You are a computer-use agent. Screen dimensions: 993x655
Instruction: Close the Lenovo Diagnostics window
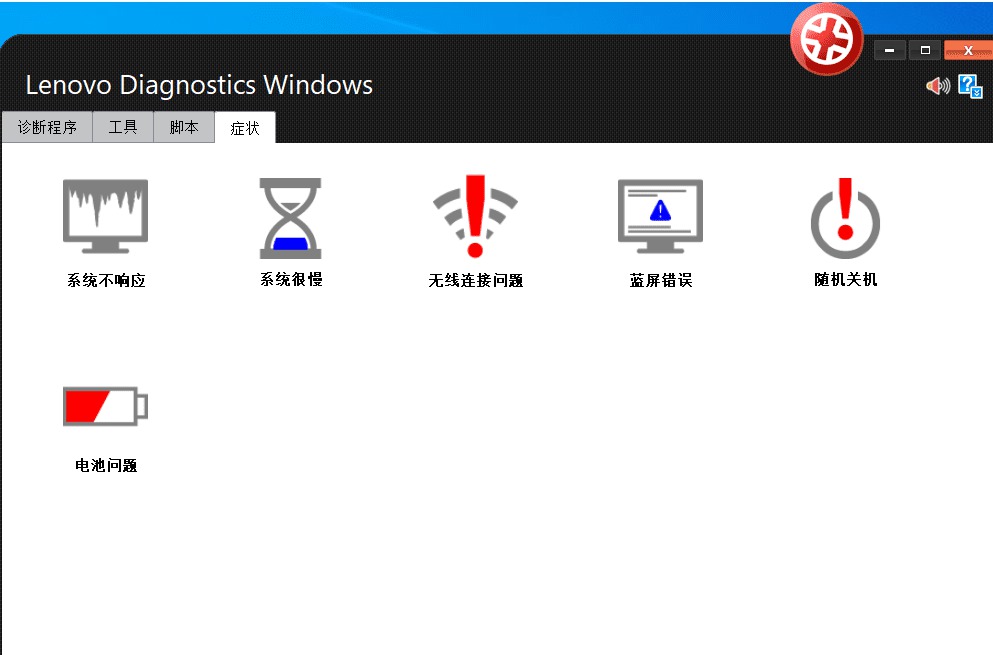point(968,50)
